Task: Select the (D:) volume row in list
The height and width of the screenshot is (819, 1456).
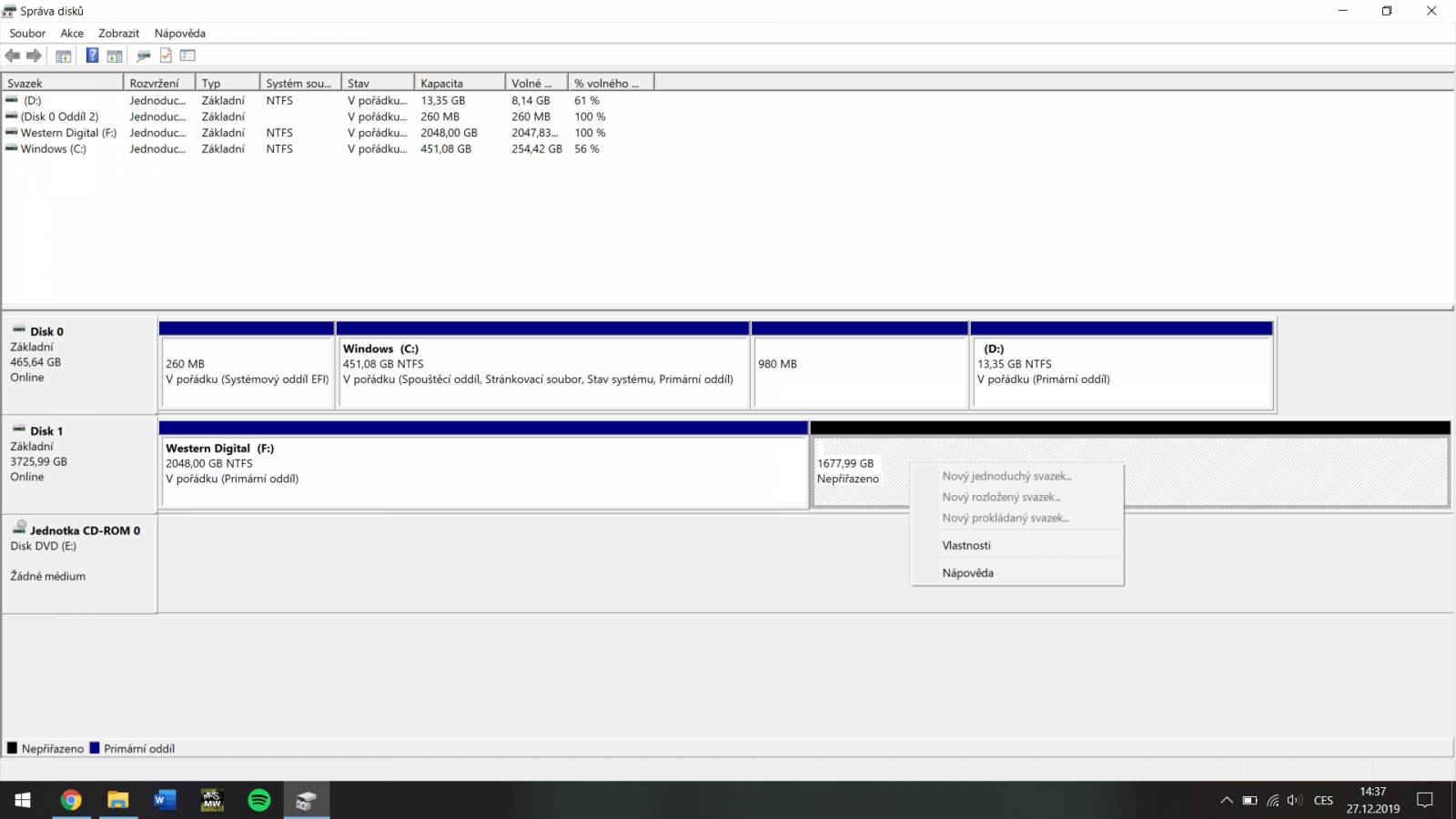Action: (328, 100)
